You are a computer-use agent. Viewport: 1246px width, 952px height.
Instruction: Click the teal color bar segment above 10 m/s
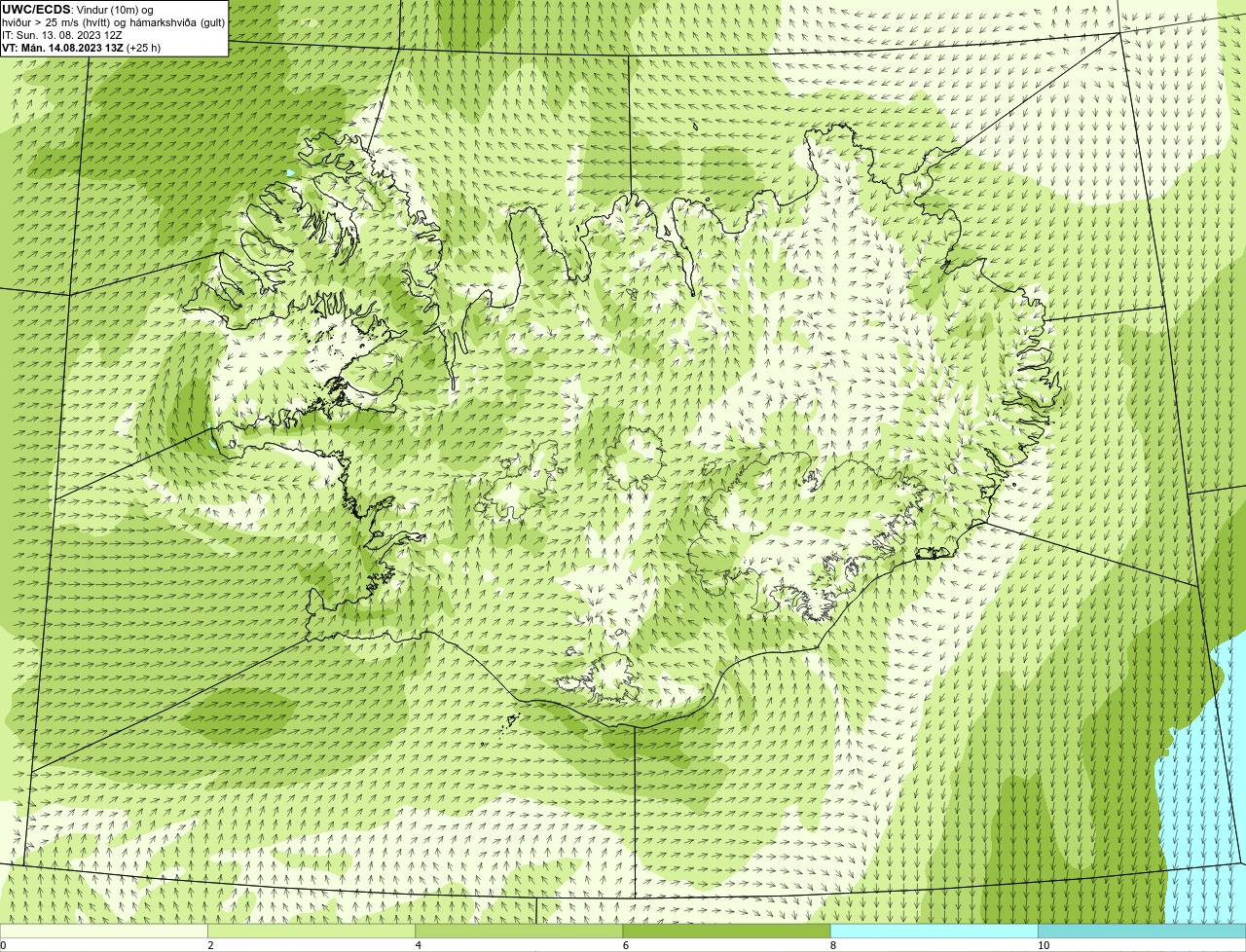click(1142, 931)
